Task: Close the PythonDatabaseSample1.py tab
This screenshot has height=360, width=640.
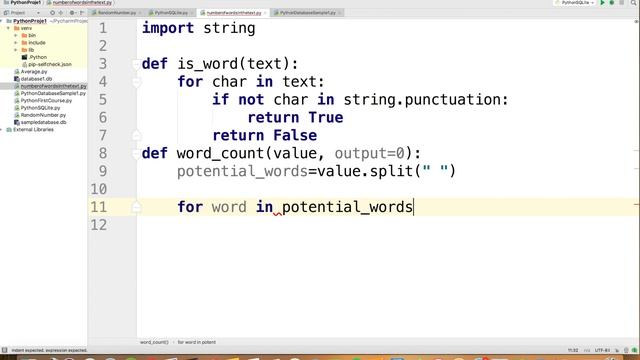Action: coord(340,13)
